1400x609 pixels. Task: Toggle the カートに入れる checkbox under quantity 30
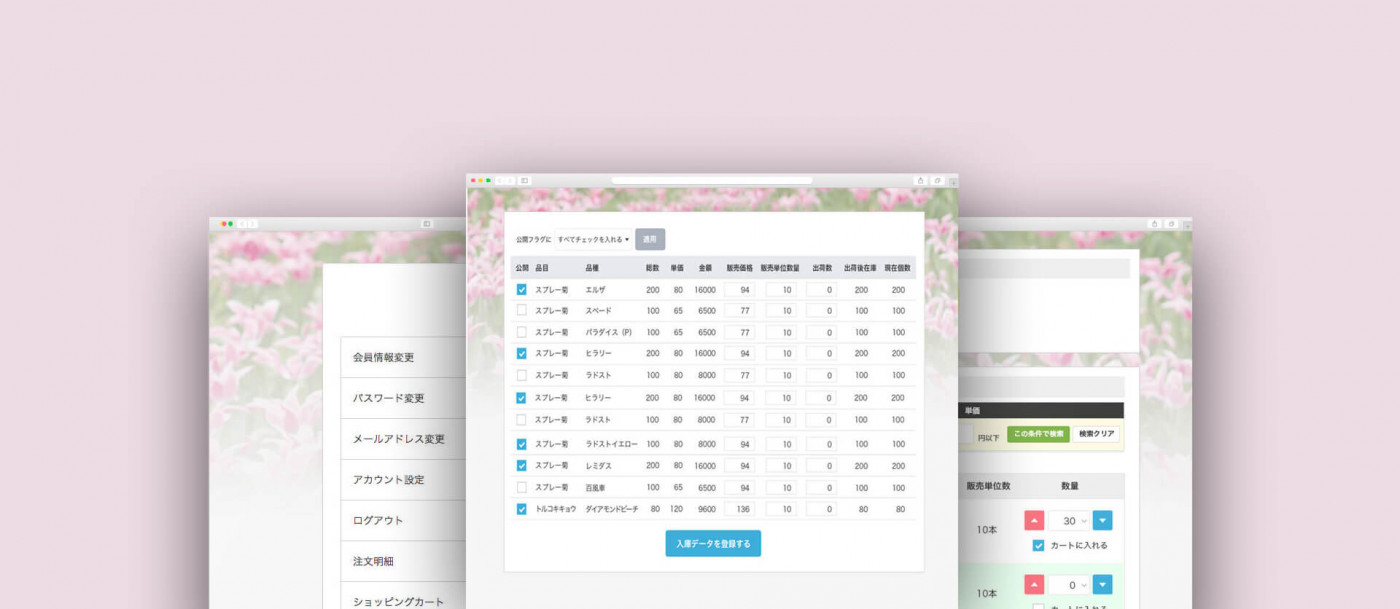1038,545
